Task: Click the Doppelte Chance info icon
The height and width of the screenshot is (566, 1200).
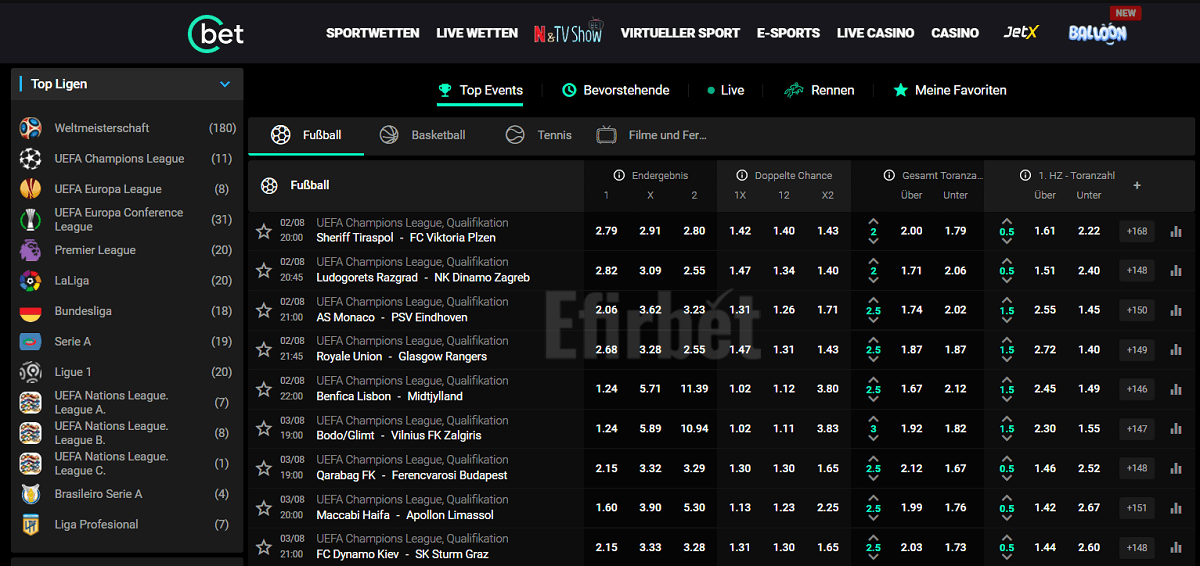Action: coord(741,175)
